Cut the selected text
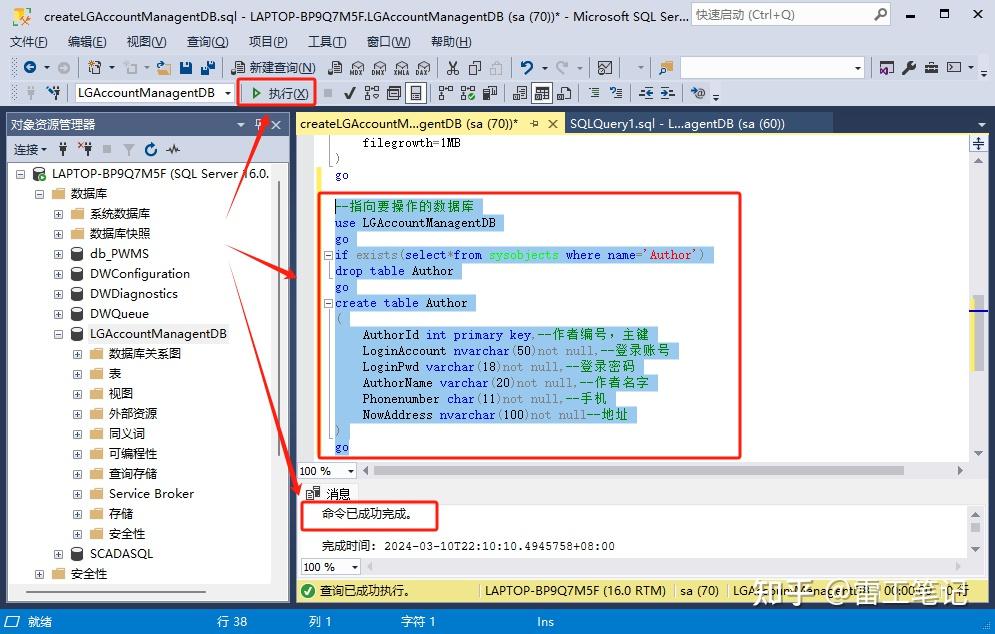The image size is (995, 634). click(452, 67)
